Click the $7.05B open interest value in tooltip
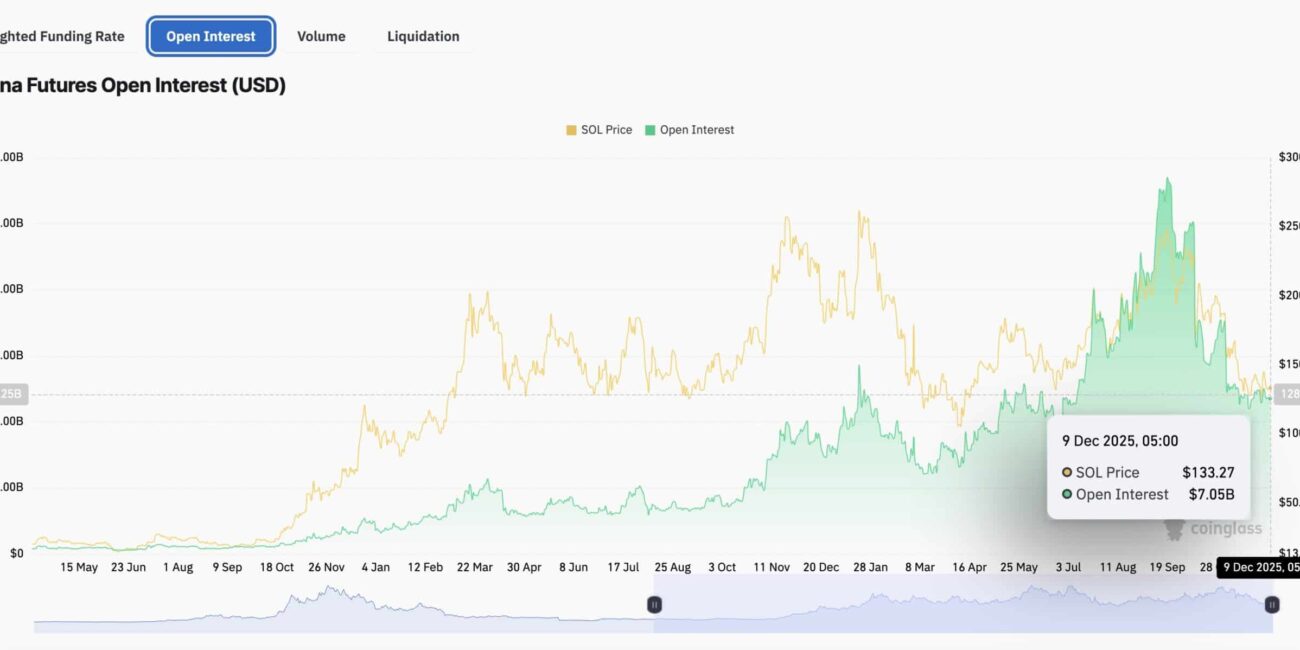Screen dimensions: 1300x650 (x=1211, y=495)
